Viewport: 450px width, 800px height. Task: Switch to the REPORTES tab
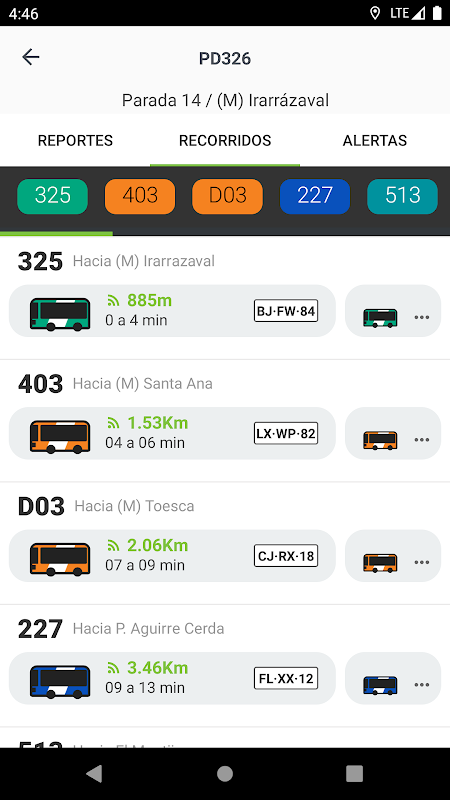tap(75, 140)
